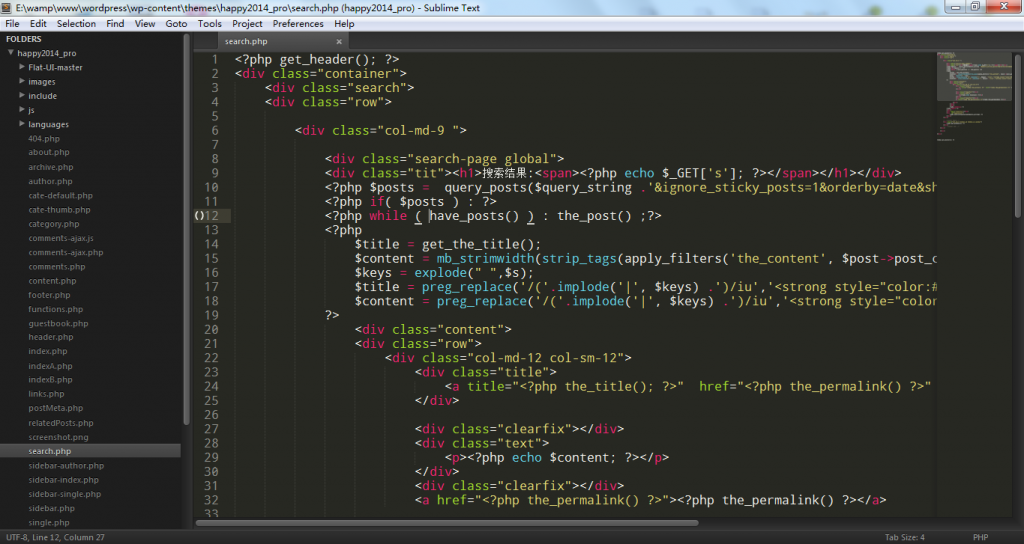Open comments.php in sidebar
The width and height of the screenshot is (1024, 544).
57,266
